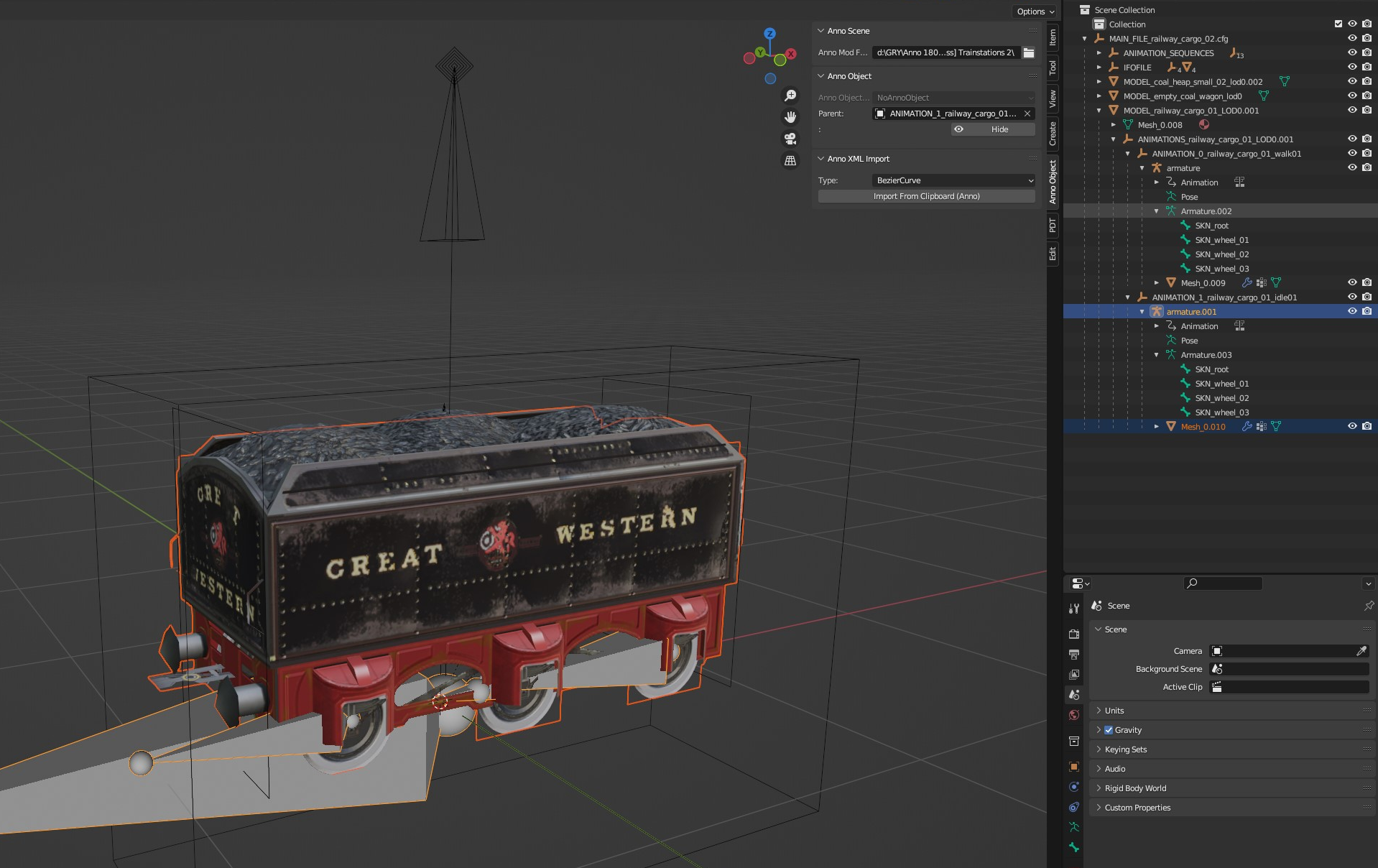Switch to the View sidebar tab
Screen dimensions: 1378x868
(1053, 98)
